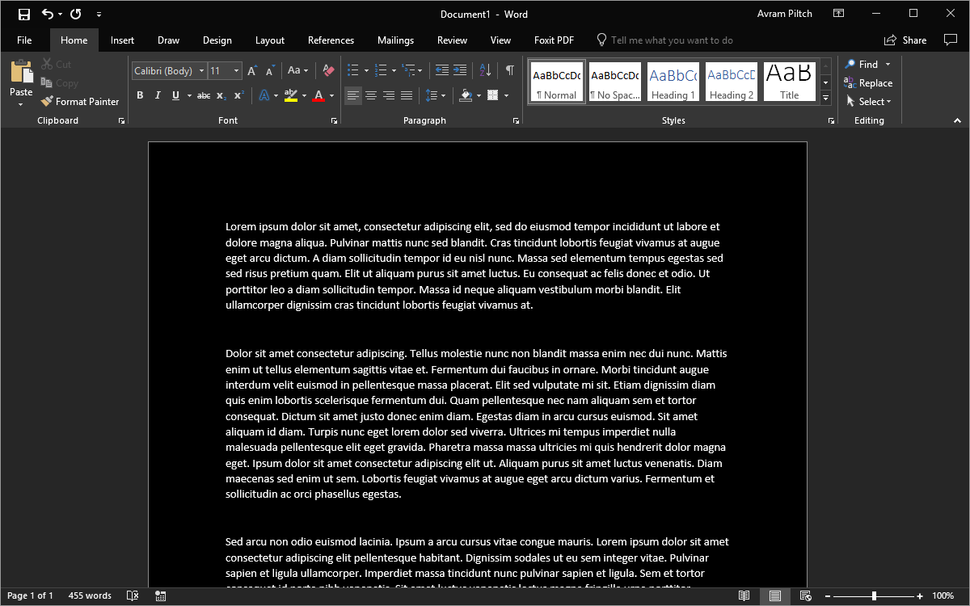Click the Bullets list icon

tap(353, 70)
